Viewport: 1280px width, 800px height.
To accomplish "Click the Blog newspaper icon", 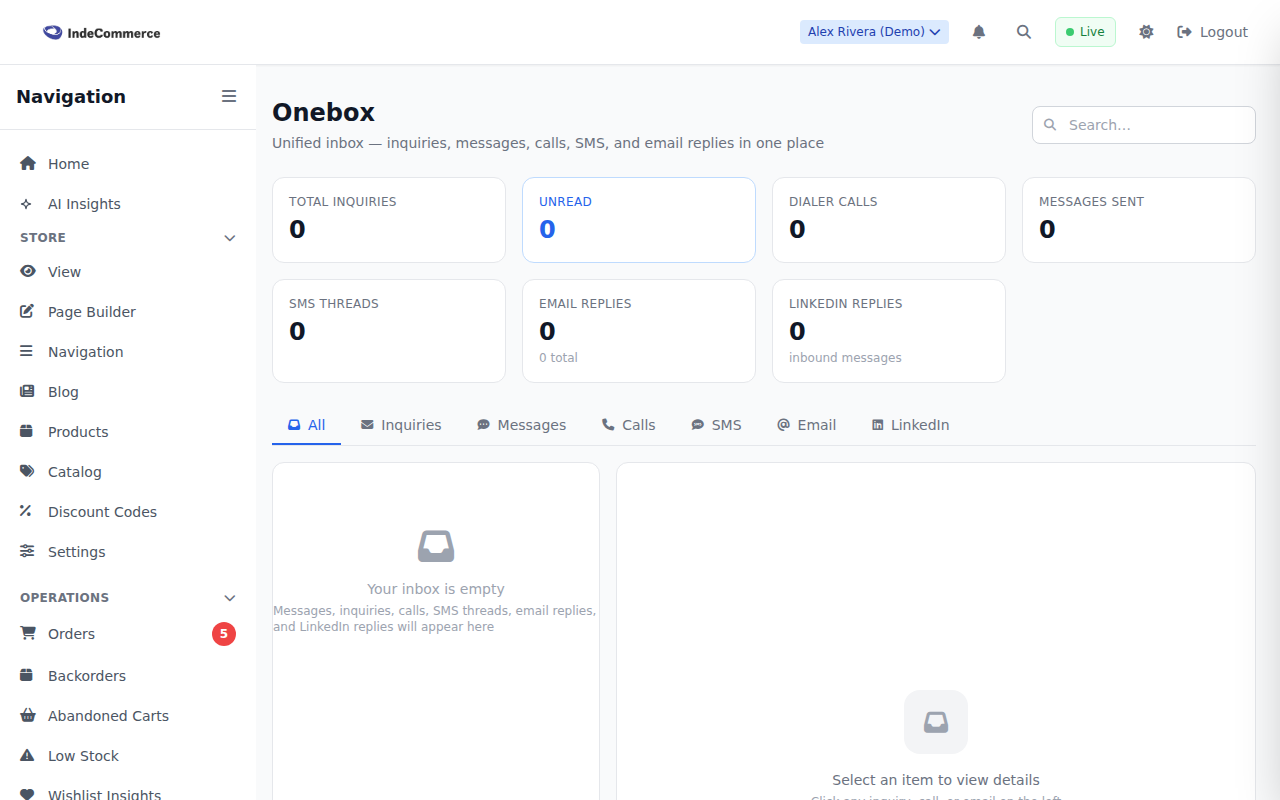I will (x=27, y=391).
